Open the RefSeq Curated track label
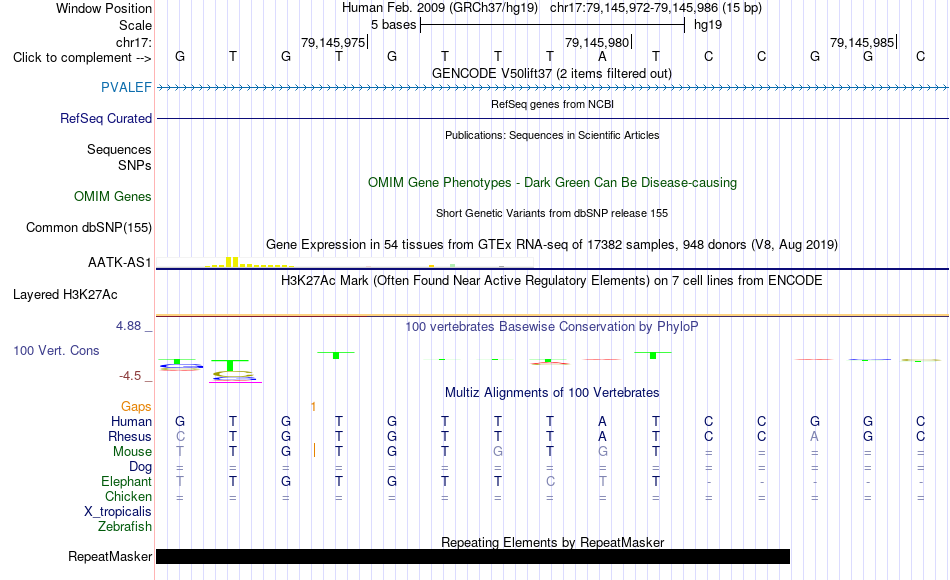Viewport: 950px width, 580px height. [x=106, y=118]
